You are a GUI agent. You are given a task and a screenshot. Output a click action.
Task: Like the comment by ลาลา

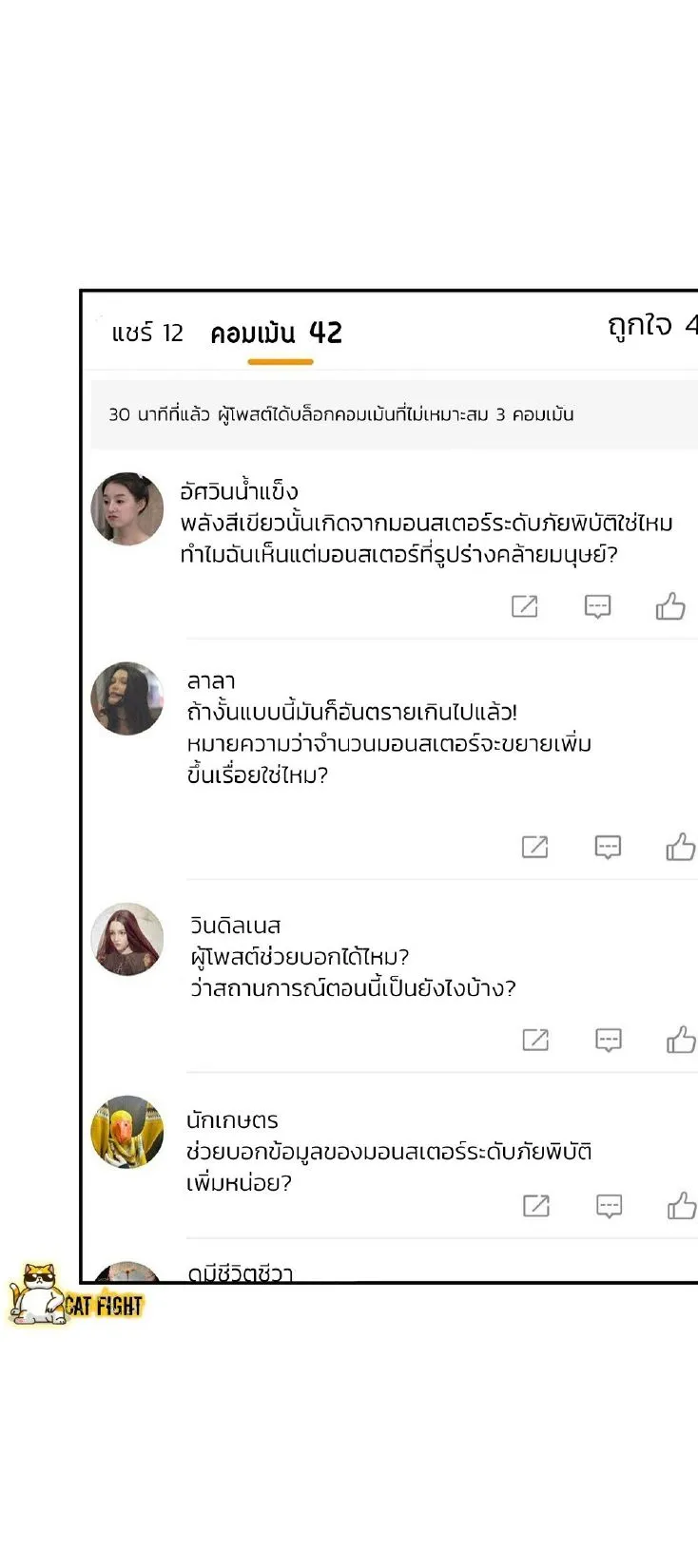(x=681, y=847)
